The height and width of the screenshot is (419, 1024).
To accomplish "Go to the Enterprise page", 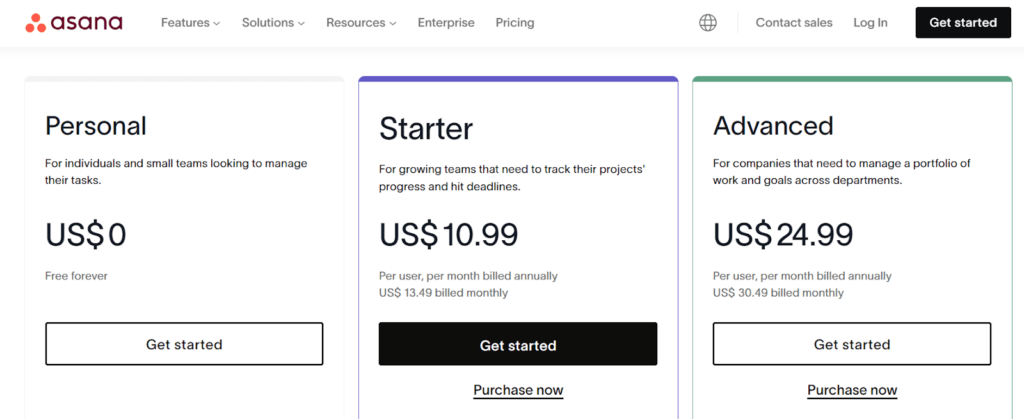I will tap(446, 23).
